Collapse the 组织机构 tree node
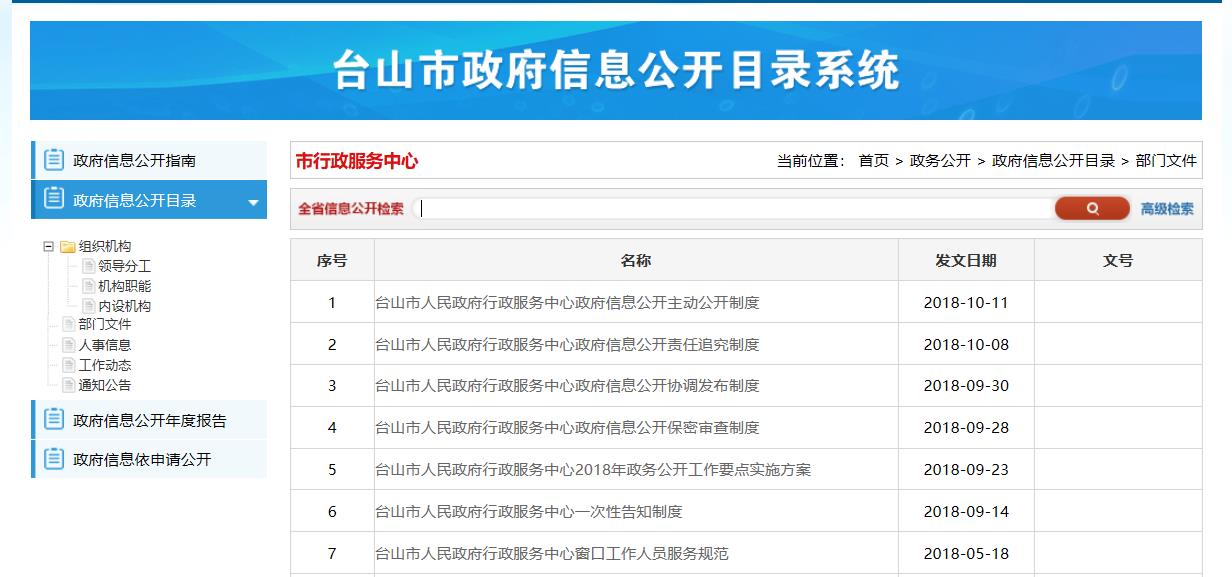This screenshot has width=1232, height=577. [x=48, y=246]
